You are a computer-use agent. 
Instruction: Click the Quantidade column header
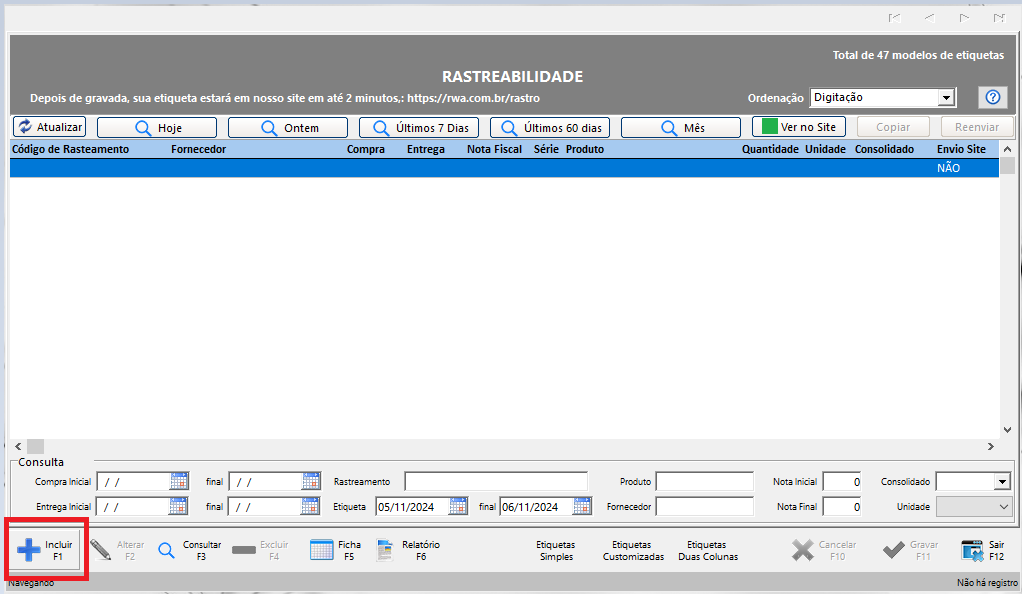point(770,149)
